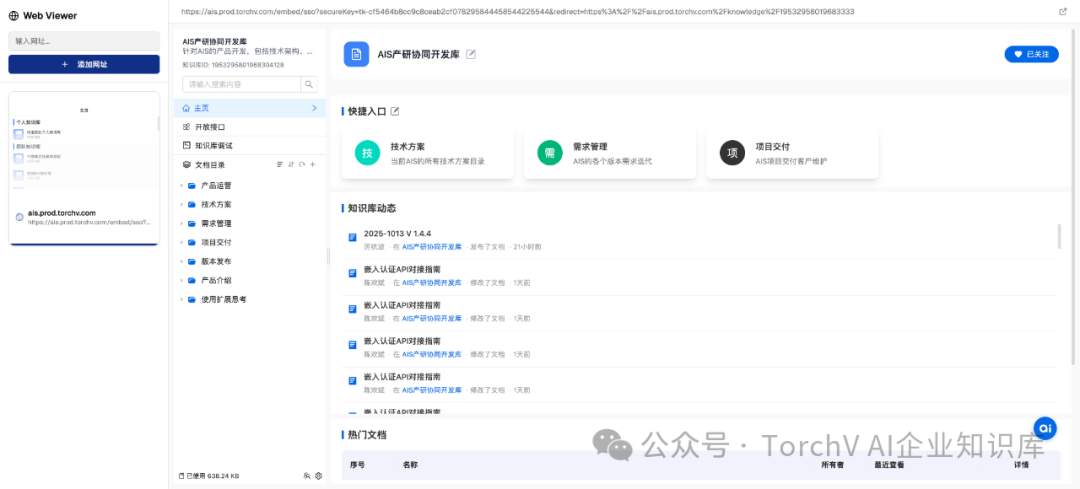Click the list view icon in 文档目录 toolbar
The width and height of the screenshot is (1080, 489).
tap(280, 165)
